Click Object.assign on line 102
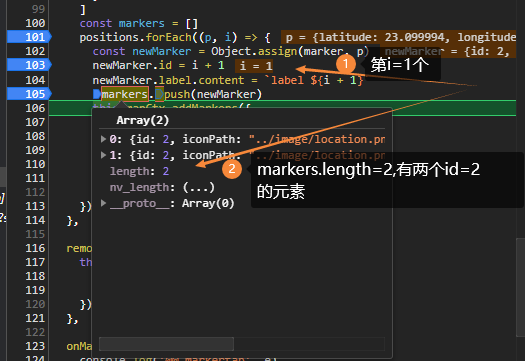 (x=254, y=51)
